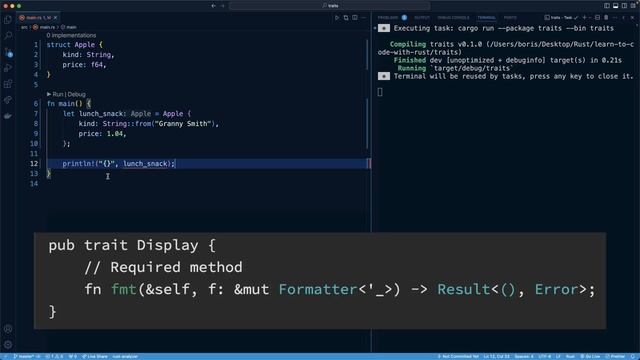Click the master branch in status bar
Screen dimensions: 640x360
tap(27, 356)
